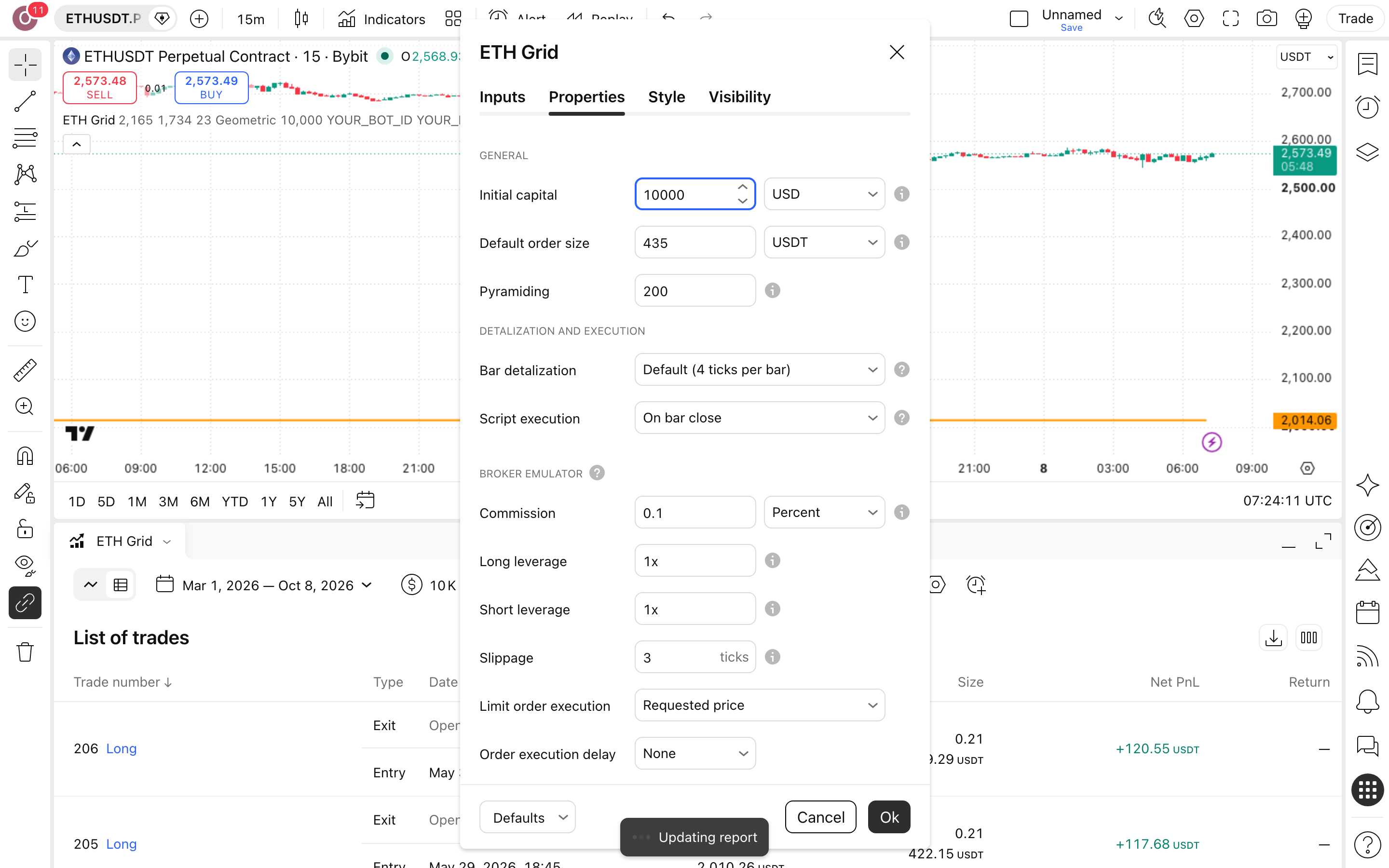Toggle lock all drawings

pos(25,529)
